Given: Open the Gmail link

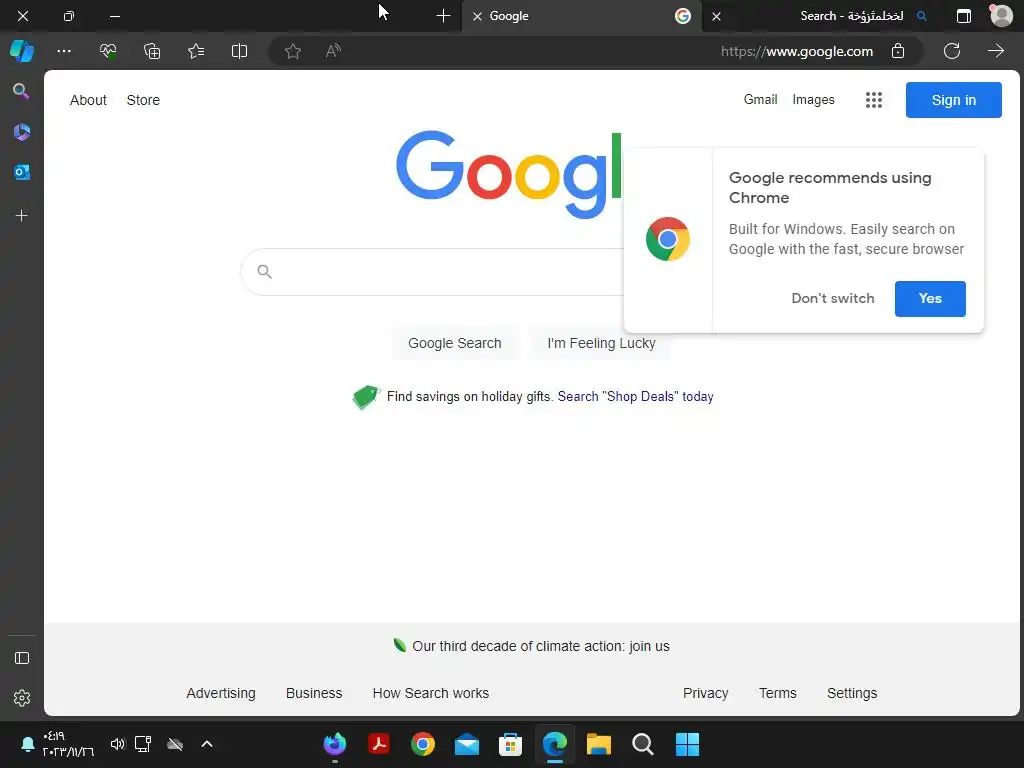Looking at the screenshot, I should tap(760, 100).
